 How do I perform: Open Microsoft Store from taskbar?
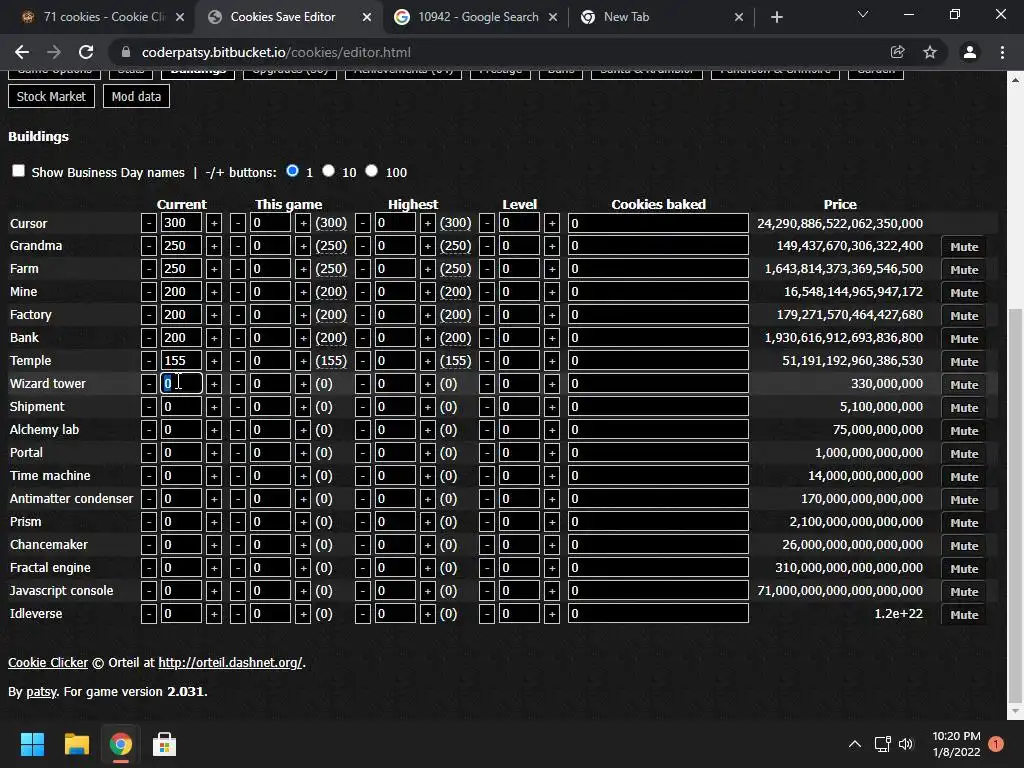164,744
